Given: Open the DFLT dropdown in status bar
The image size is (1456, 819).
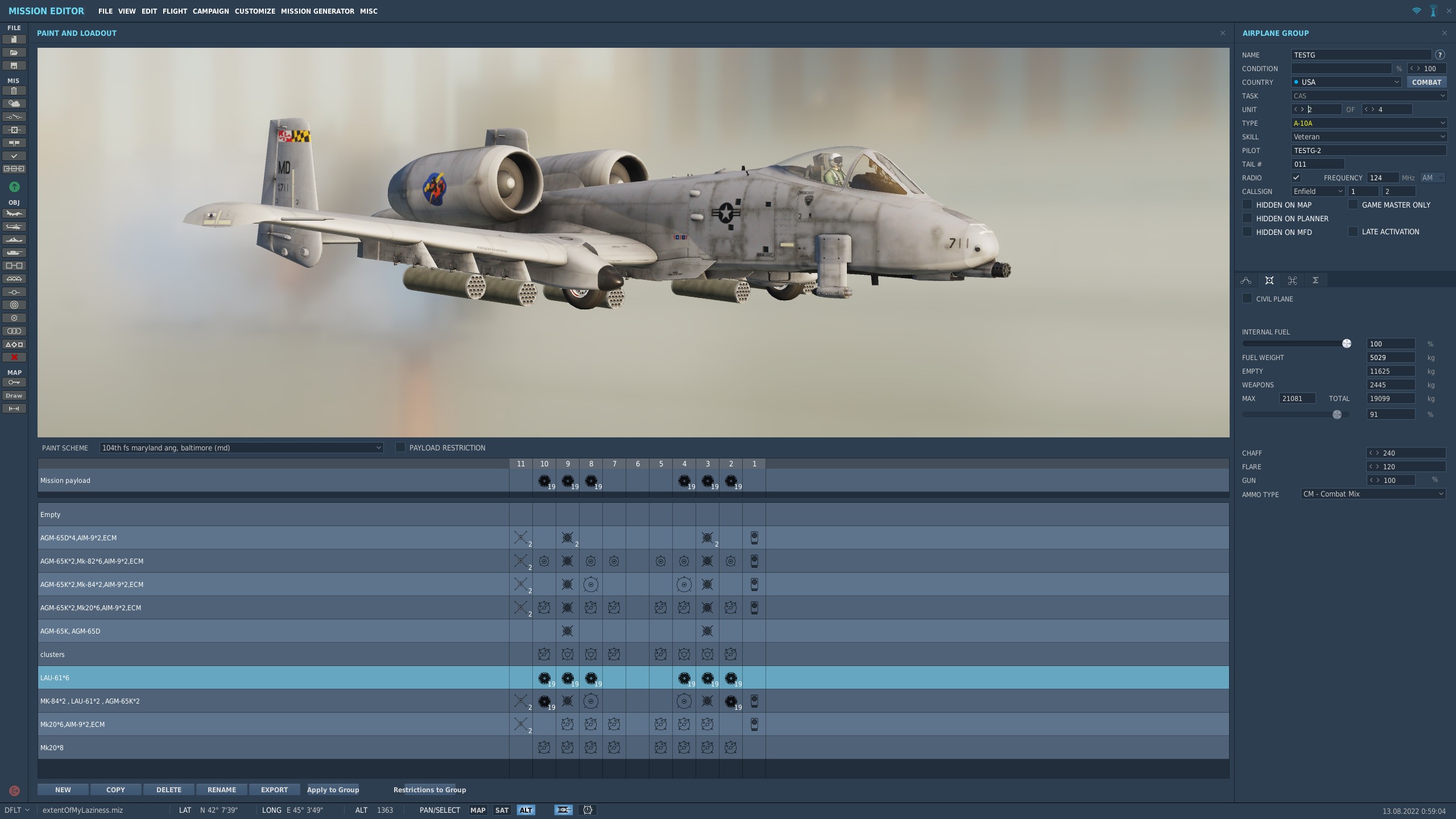Looking at the screenshot, I should (x=16, y=810).
